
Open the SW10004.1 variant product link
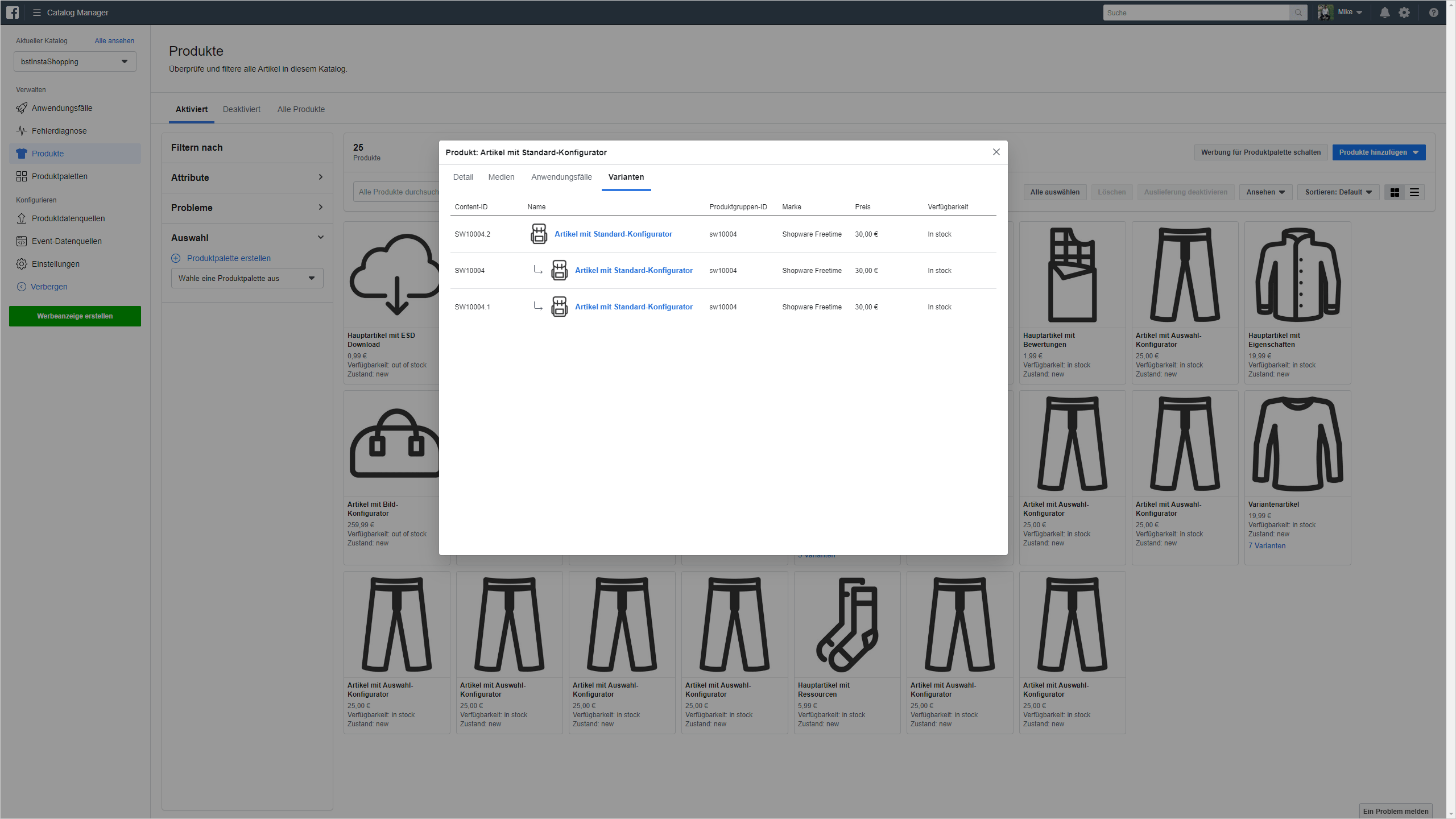coord(634,307)
